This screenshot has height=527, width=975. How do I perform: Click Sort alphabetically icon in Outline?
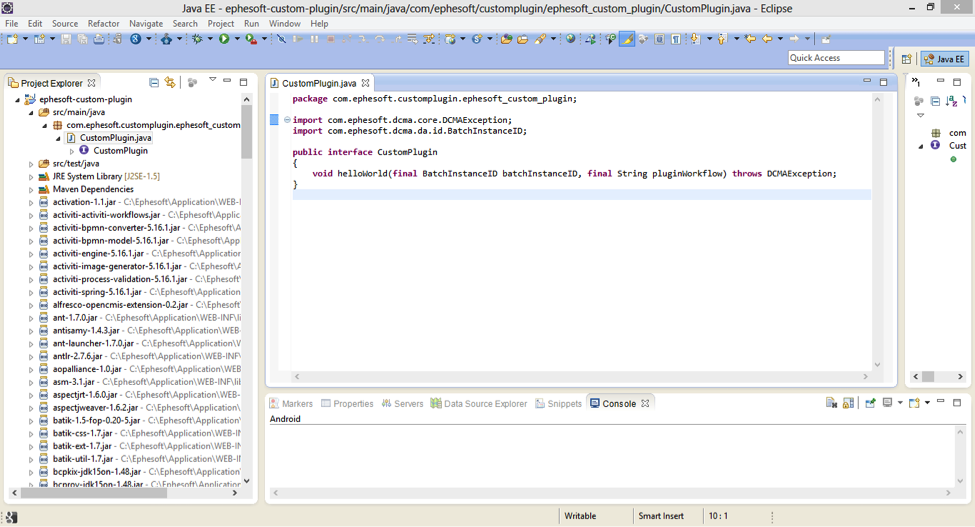pyautogui.click(x=951, y=101)
